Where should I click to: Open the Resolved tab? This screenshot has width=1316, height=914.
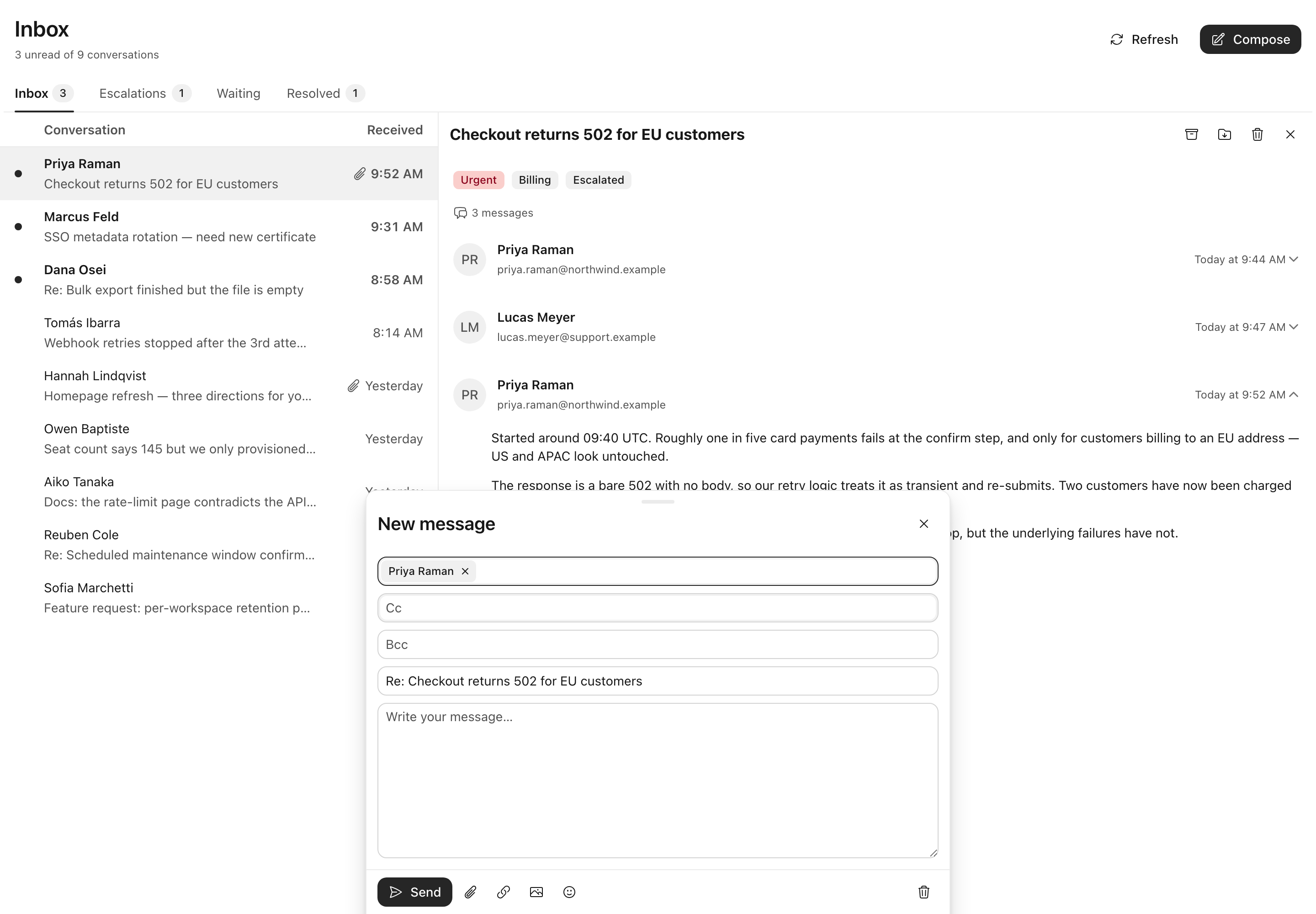coord(325,93)
